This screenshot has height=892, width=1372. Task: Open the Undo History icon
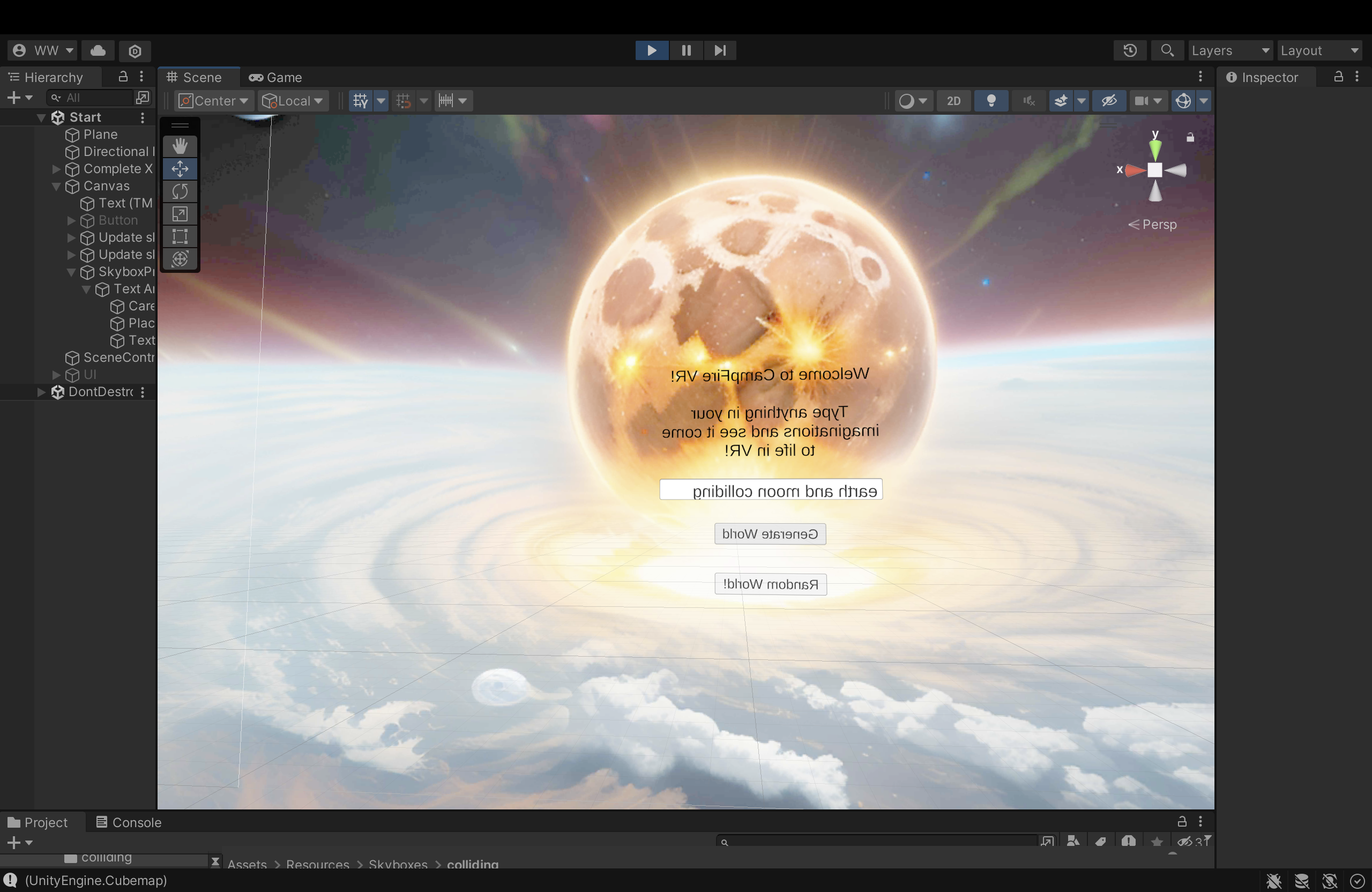1130,51
